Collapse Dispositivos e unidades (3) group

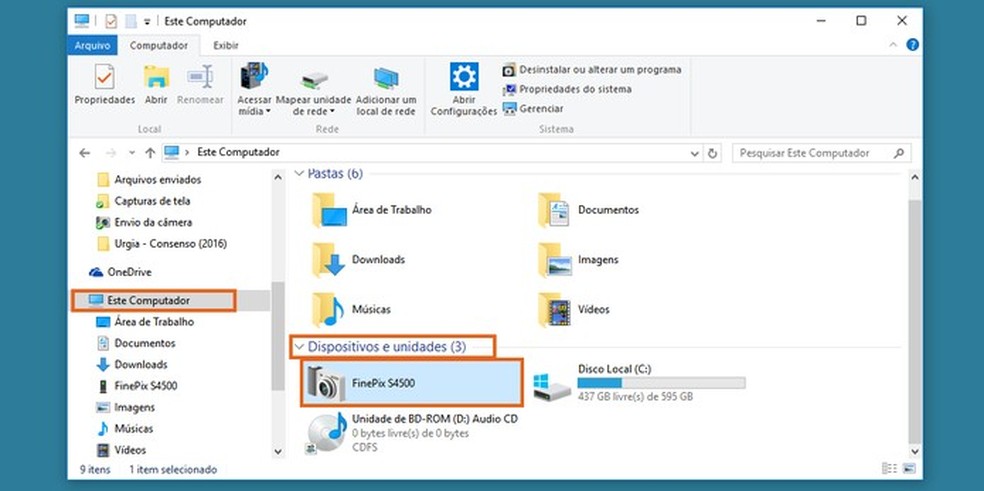point(299,347)
